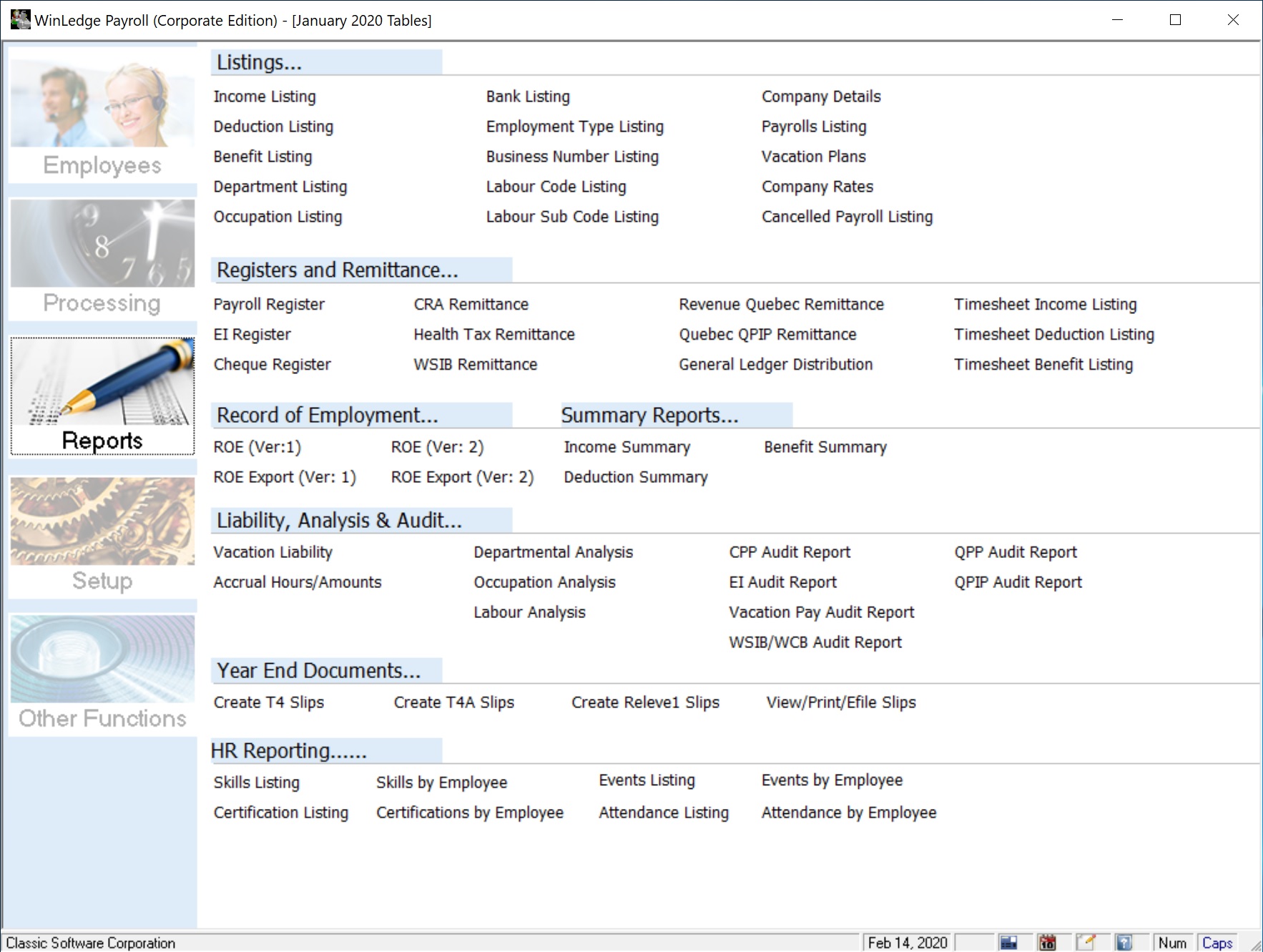Click the help question mark icon in status bar
The height and width of the screenshot is (952, 1263).
pos(1124,943)
